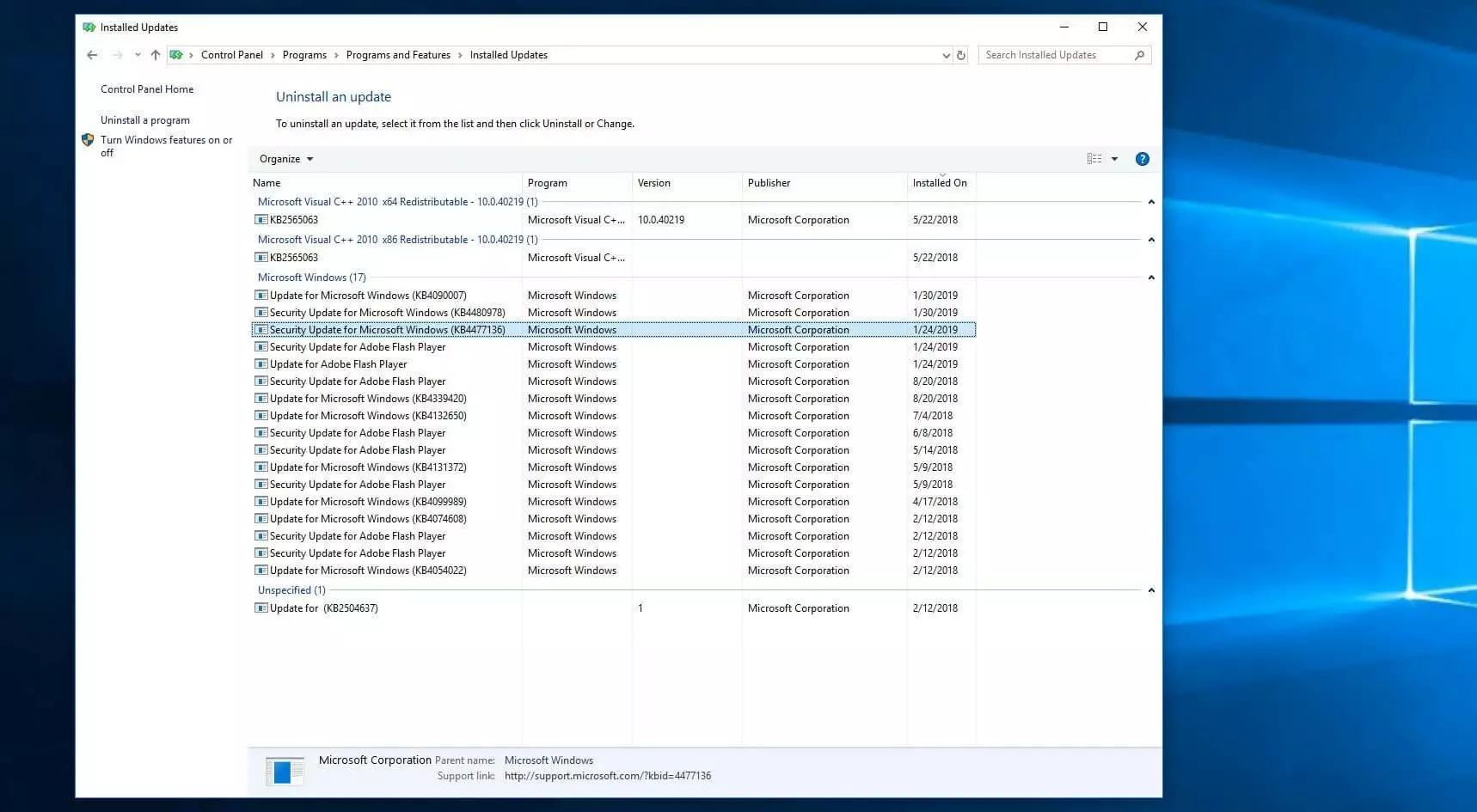Expand the view options dropdown arrow
The width and height of the screenshot is (1477, 812).
[1114, 159]
